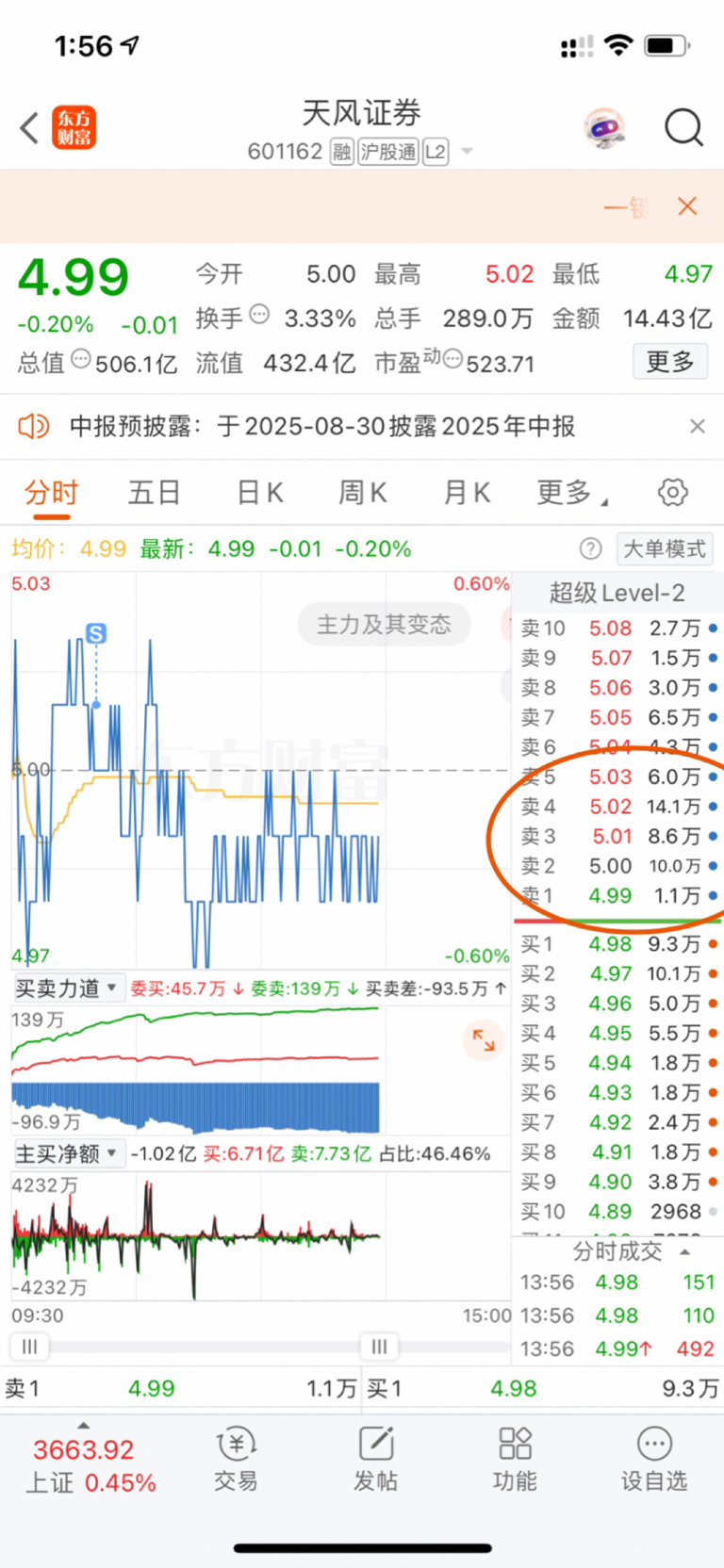Open the chart settings gear
Screen dimensions: 724x1568
(x=672, y=492)
